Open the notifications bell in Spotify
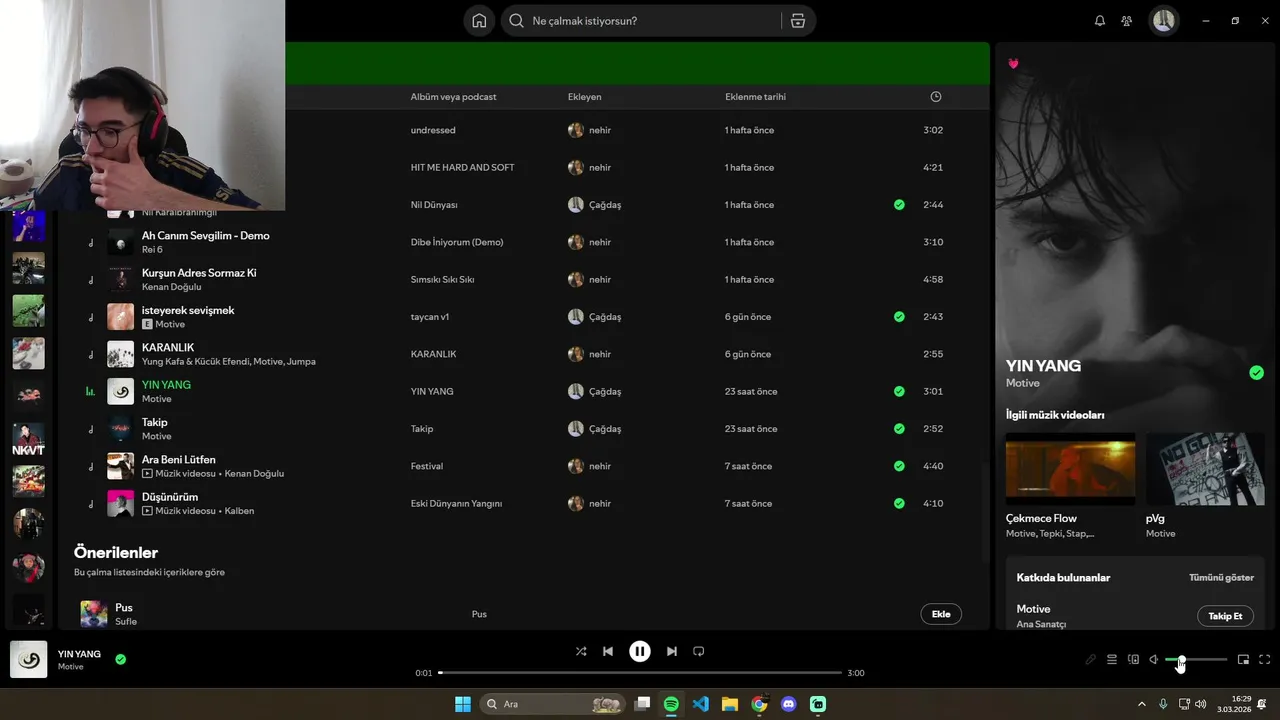 [1100, 21]
